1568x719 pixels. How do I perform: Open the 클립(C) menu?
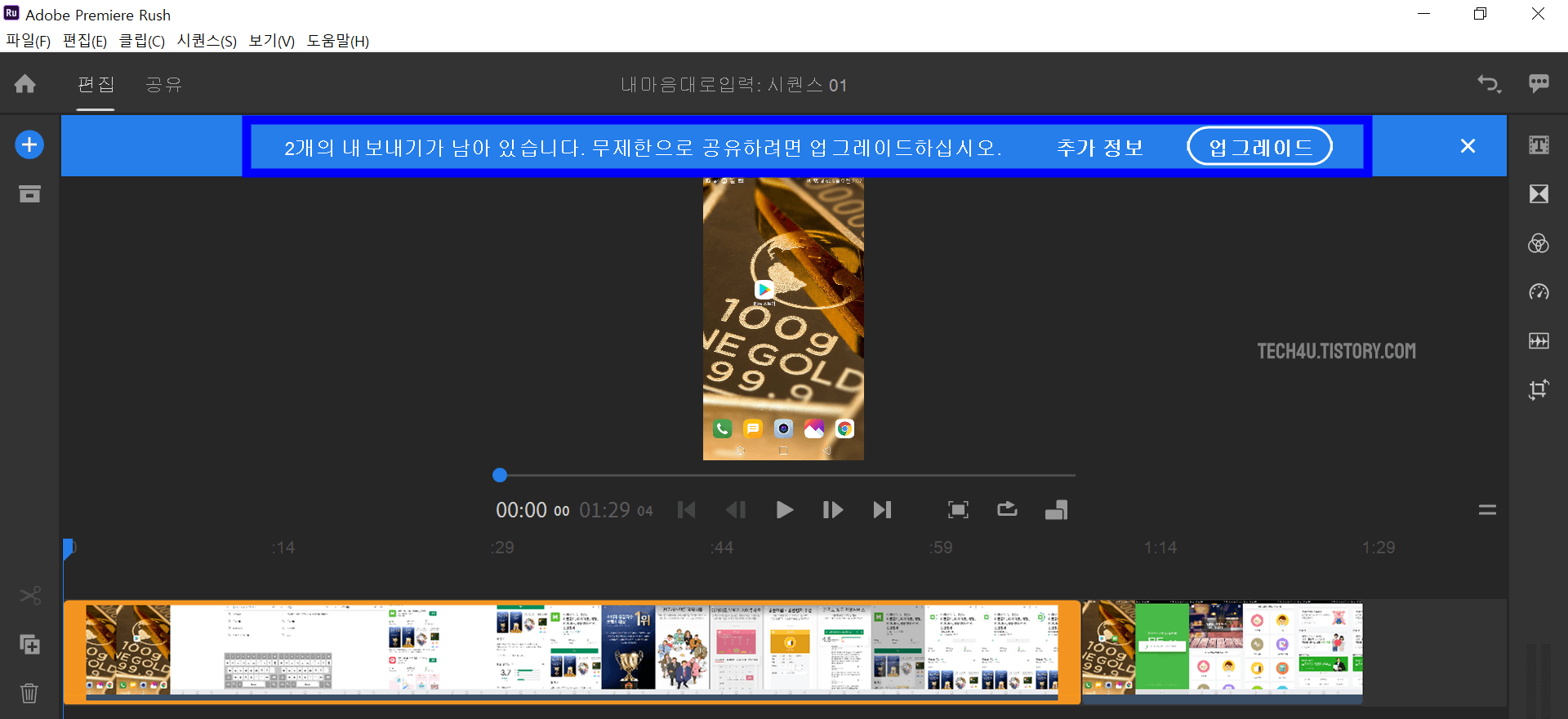click(x=142, y=41)
